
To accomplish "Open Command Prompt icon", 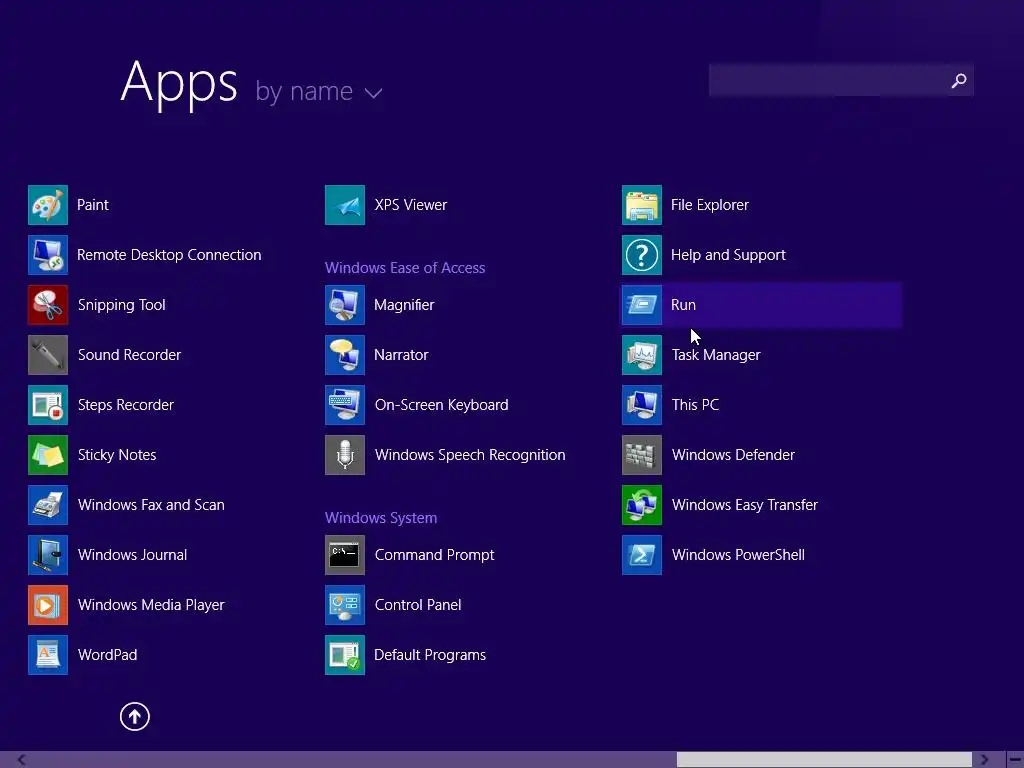I will [345, 555].
